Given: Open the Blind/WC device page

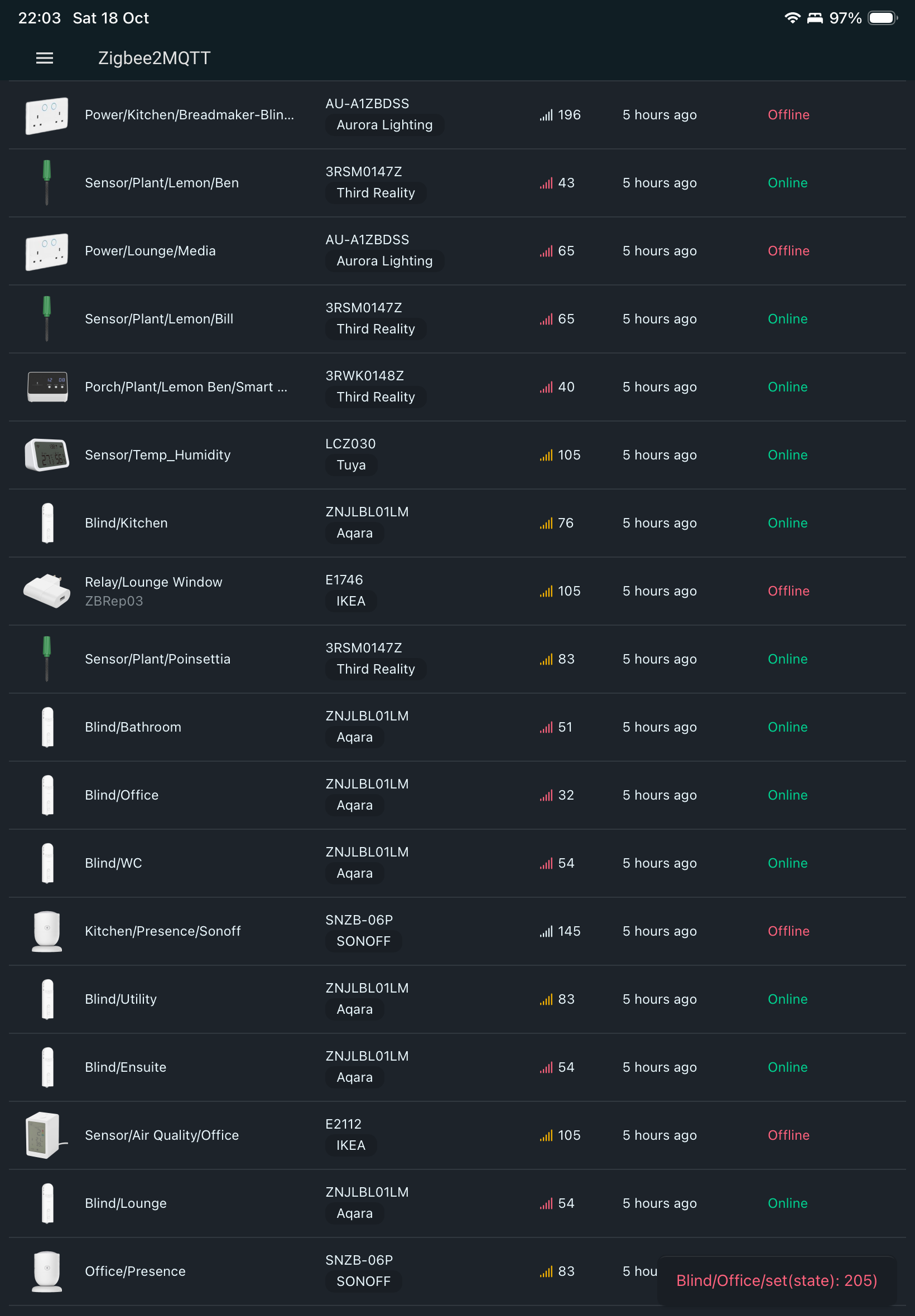Looking at the screenshot, I should click(x=113, y=863).
